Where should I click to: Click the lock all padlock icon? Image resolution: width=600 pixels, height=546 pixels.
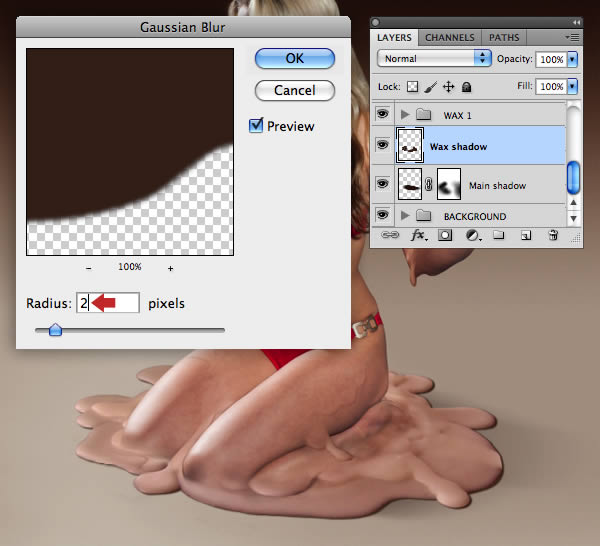pyautogui.click(x=466, y=87)
